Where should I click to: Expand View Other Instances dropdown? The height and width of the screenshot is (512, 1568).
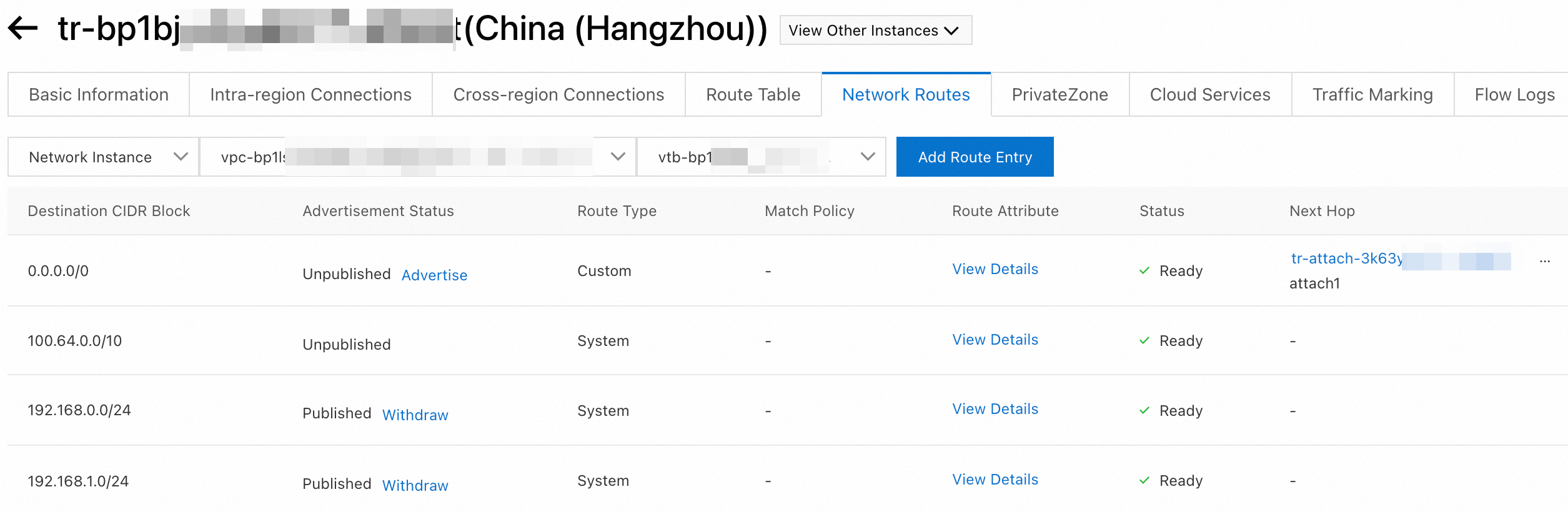point(875,31)
